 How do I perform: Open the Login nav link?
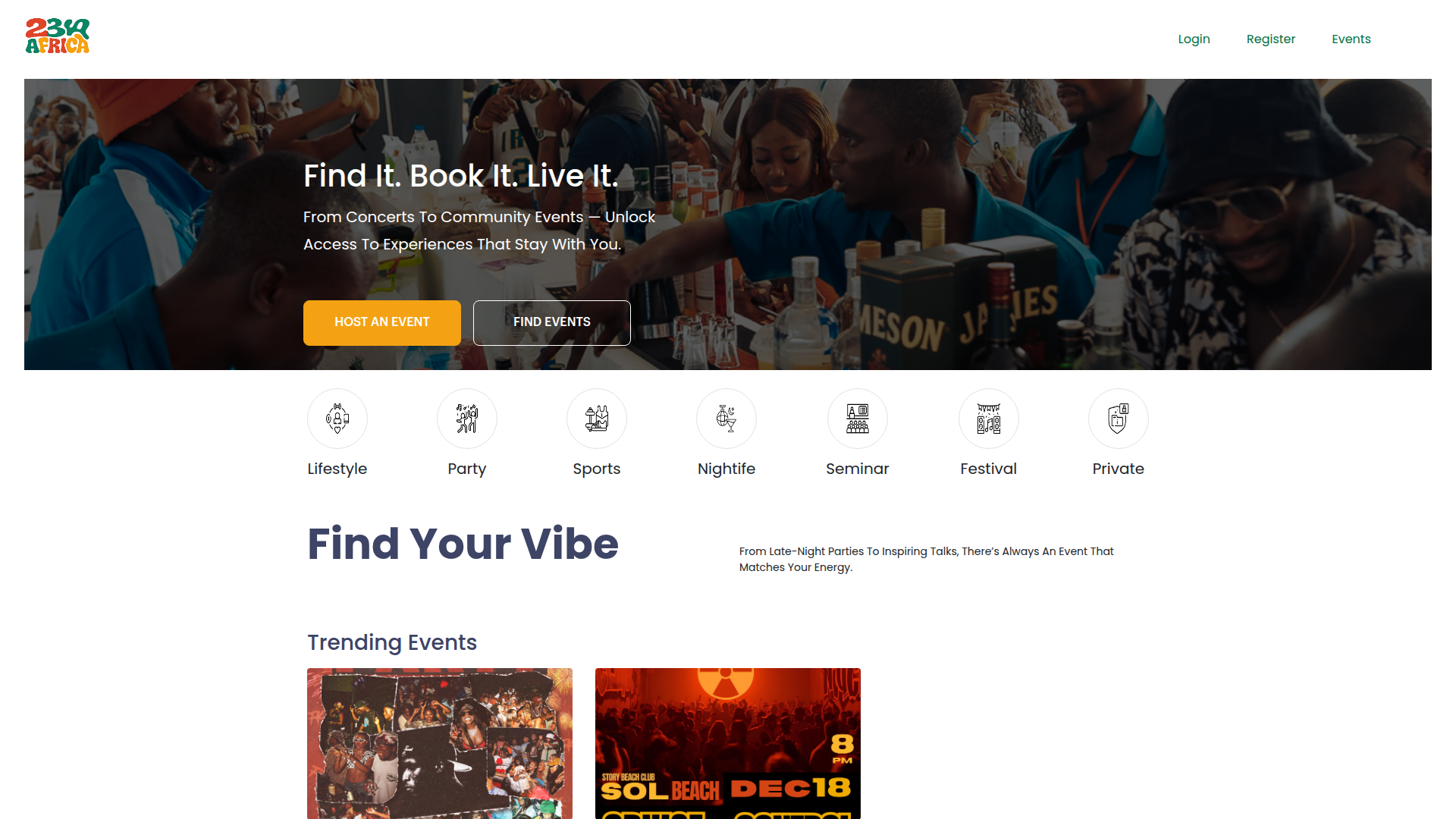point(1194,39)
